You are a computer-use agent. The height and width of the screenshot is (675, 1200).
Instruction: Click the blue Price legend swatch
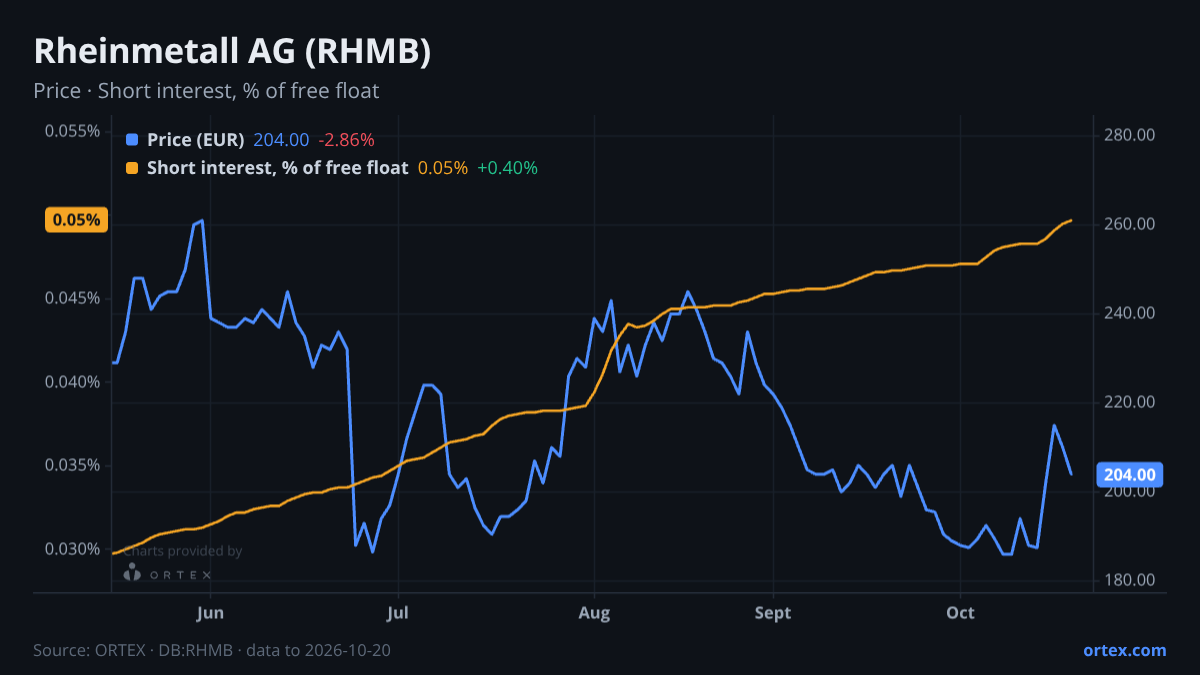[x=132, y=140]
